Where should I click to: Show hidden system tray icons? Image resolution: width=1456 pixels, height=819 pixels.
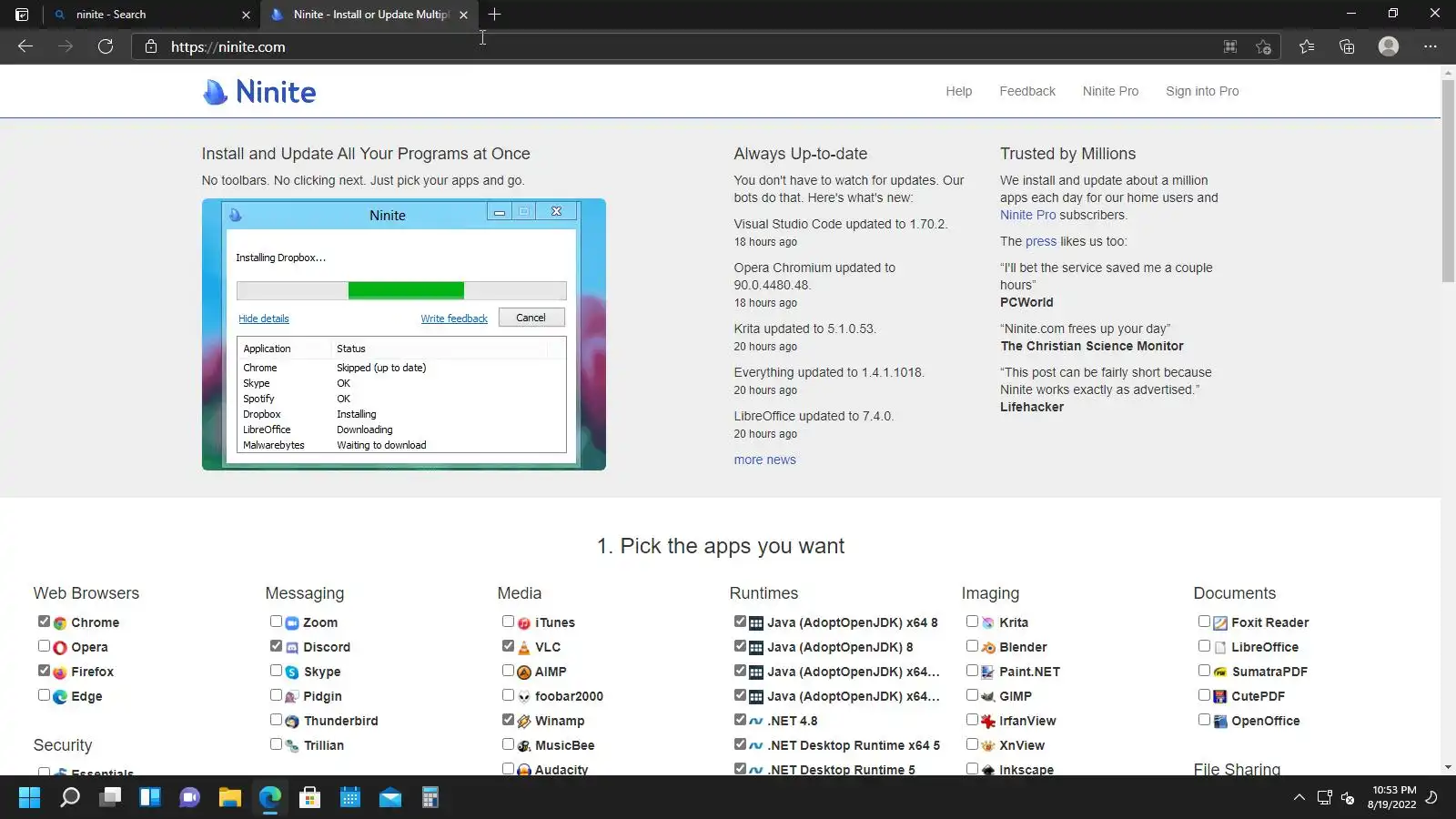(x=1299, y=798)
